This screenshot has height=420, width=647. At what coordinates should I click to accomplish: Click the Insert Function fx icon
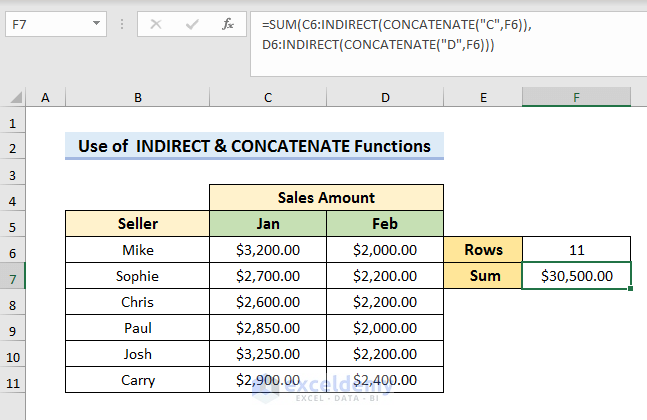[228, 22]
